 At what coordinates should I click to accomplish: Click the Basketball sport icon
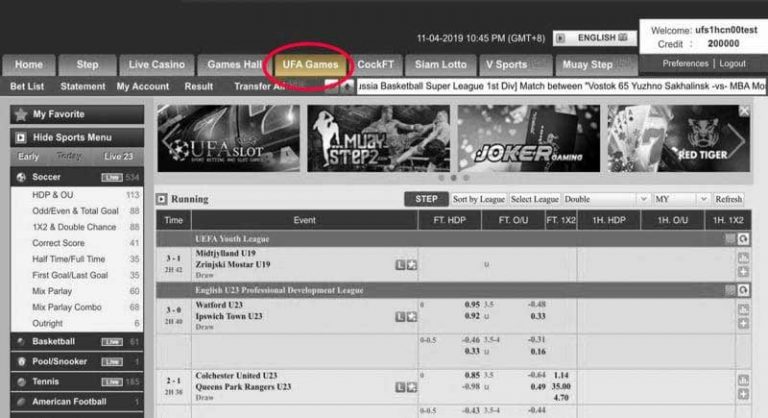click(x=21, y=342)
